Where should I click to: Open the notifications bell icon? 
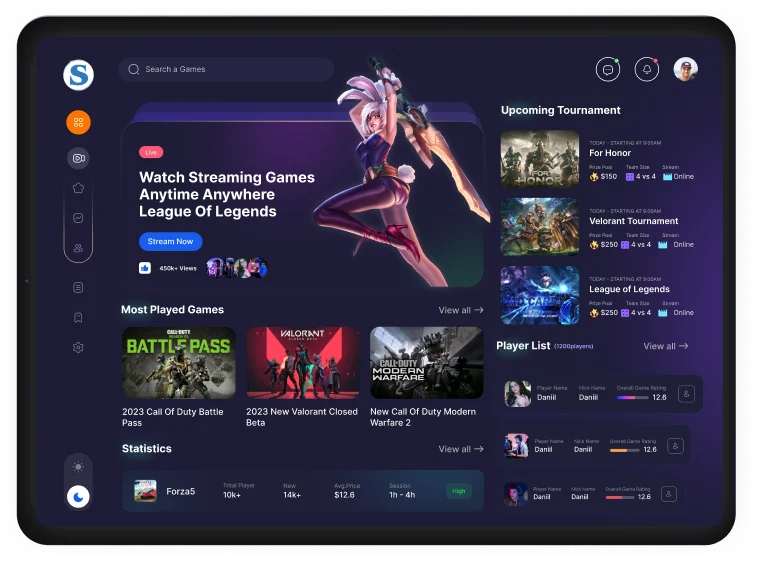(x=647, y=70)
